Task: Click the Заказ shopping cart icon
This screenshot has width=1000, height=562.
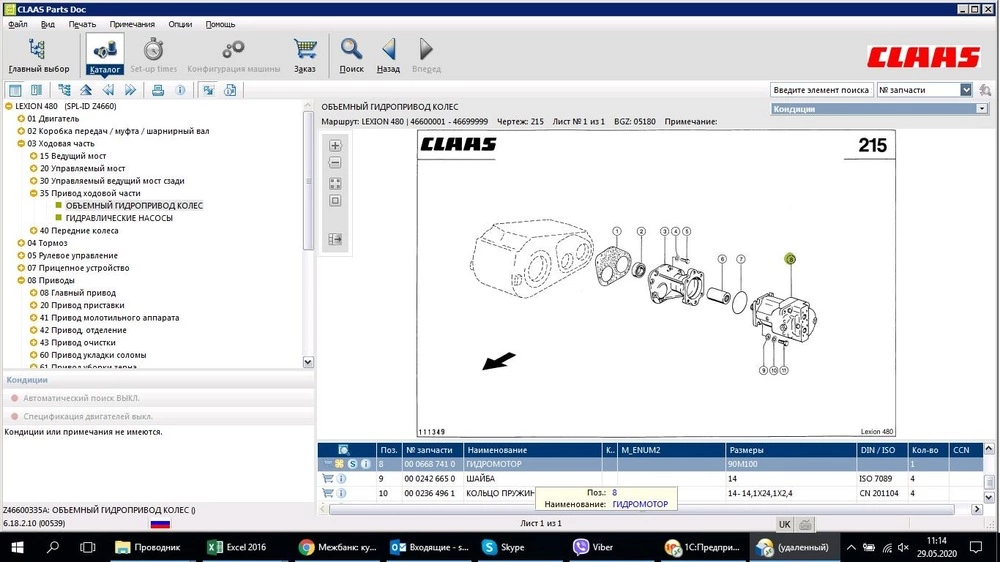Action: coord(305,54)
